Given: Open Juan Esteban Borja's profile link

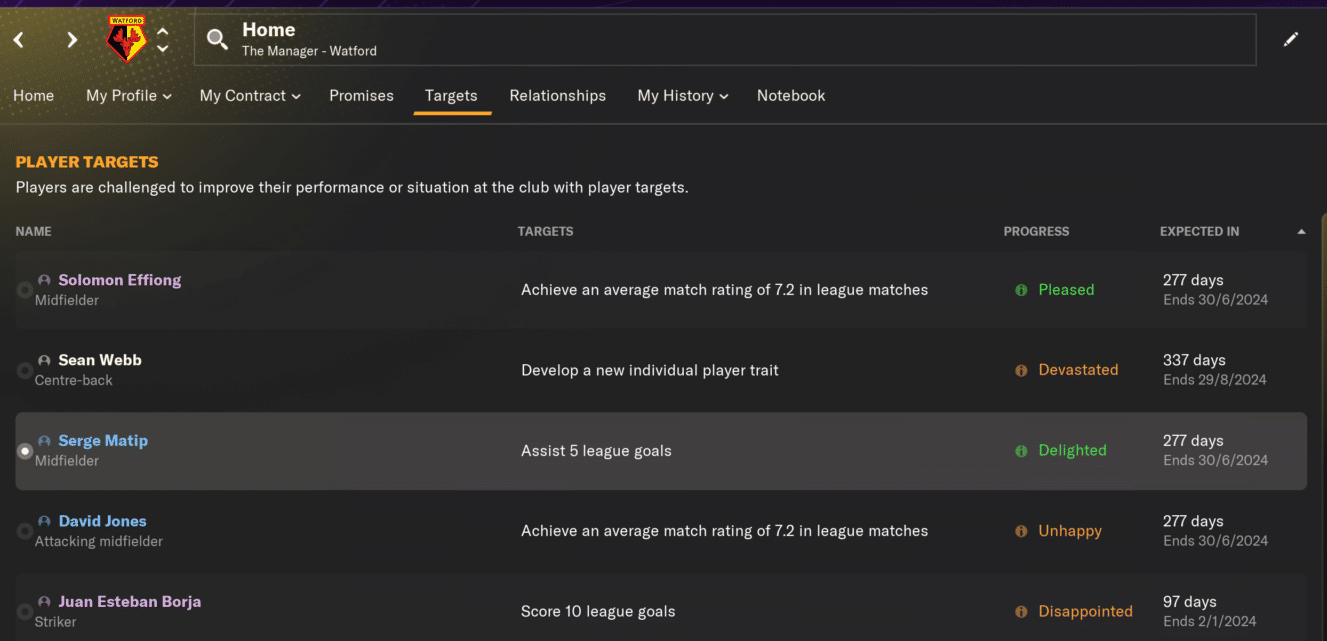Looking at the screenshot, I should click(x=130, y=602).
